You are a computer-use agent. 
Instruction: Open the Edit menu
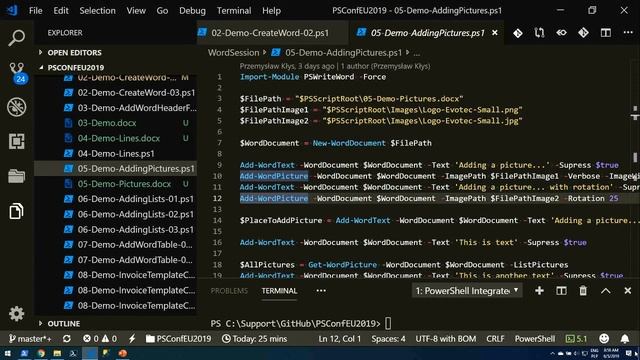pos(61,11)
